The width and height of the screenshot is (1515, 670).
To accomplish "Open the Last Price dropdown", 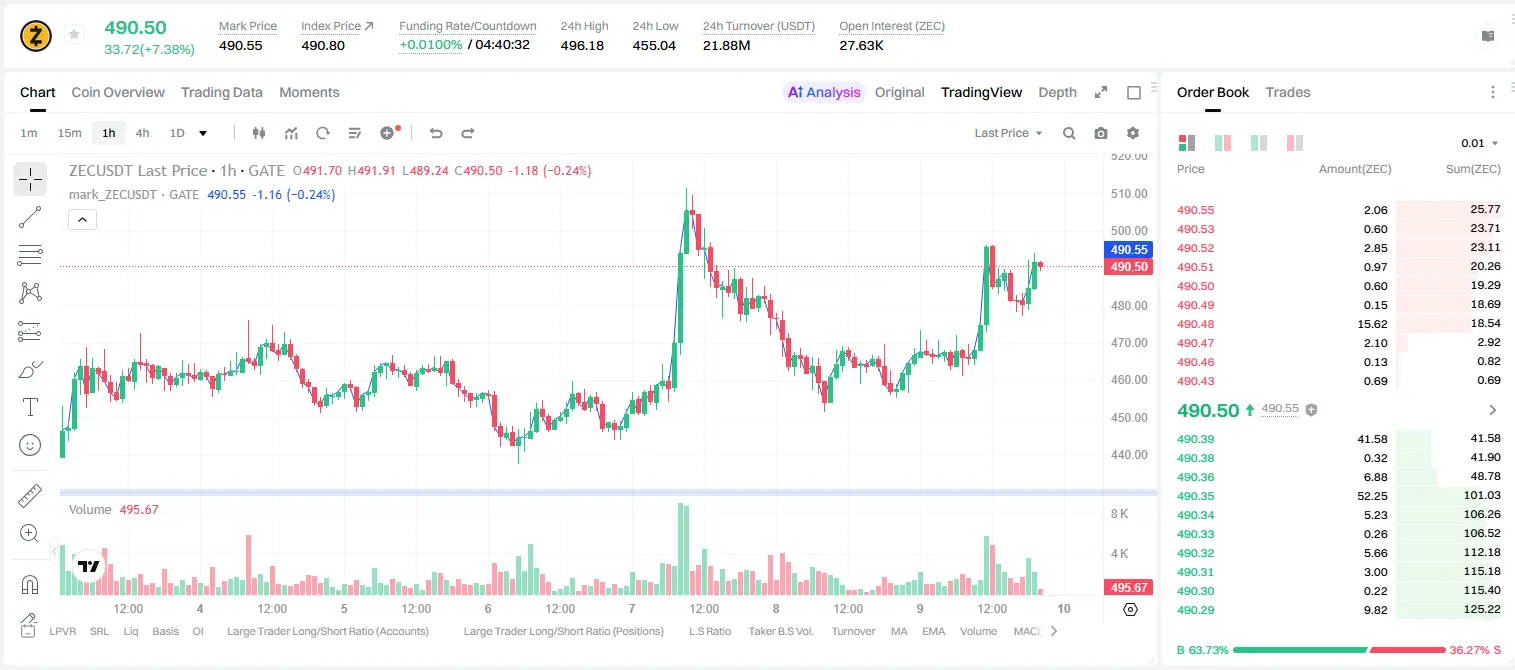I will click(x=1008, y=133).
